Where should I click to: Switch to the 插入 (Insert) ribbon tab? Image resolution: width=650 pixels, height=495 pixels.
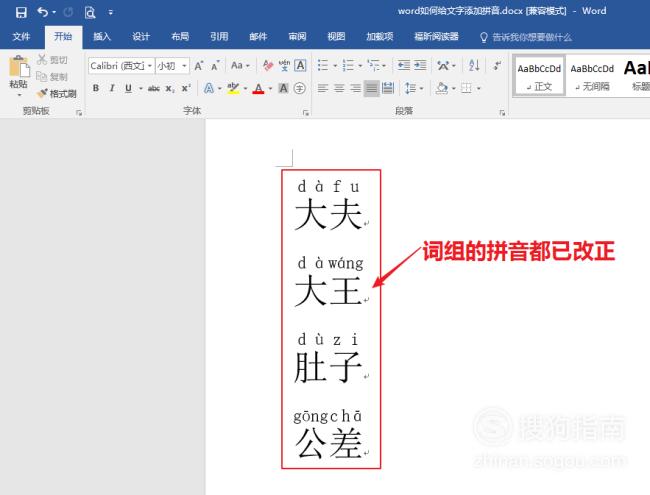pos(101,37)
